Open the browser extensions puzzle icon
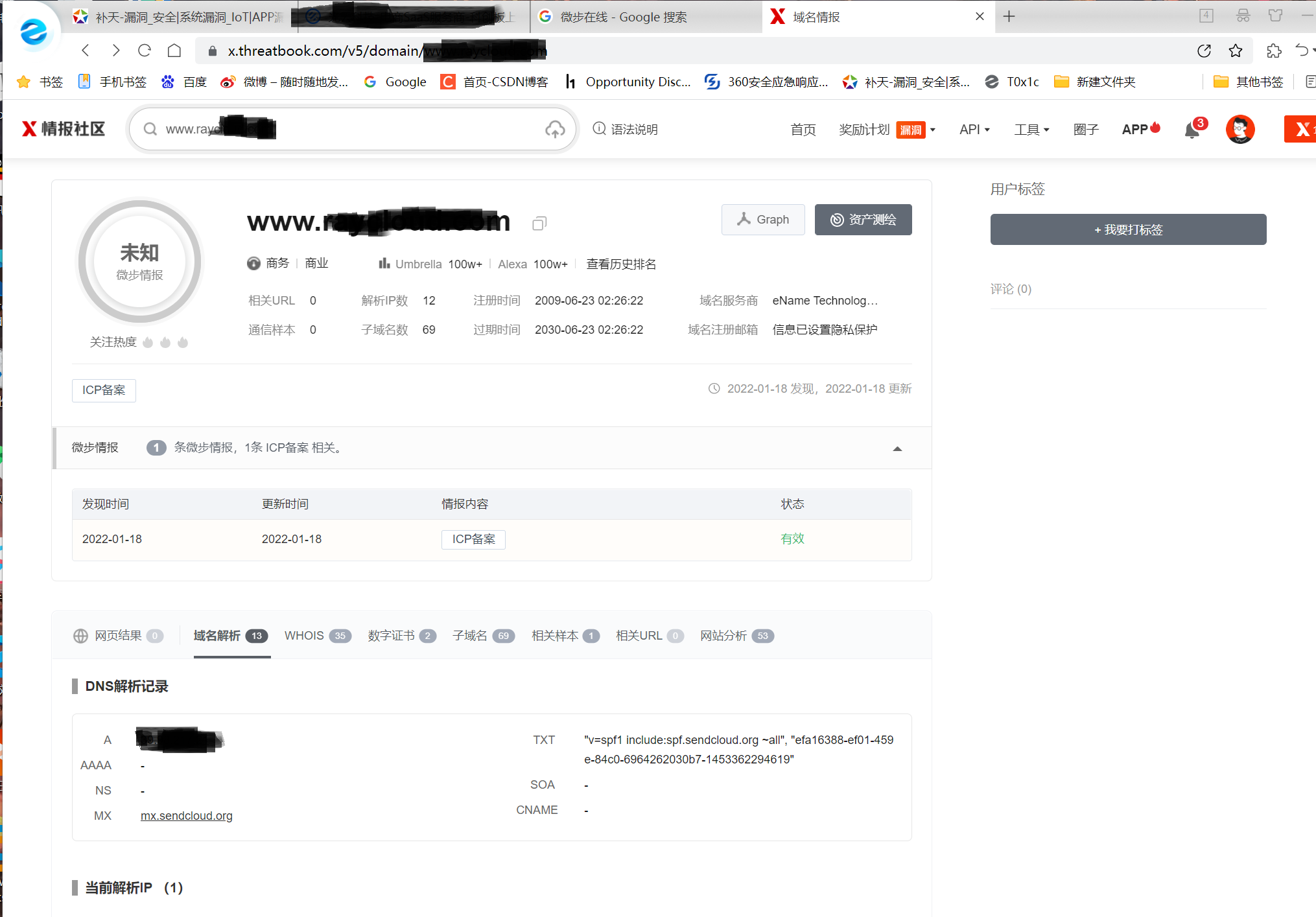The width and height of the screenshot is (1316, 917). [x=1274, y=51]
